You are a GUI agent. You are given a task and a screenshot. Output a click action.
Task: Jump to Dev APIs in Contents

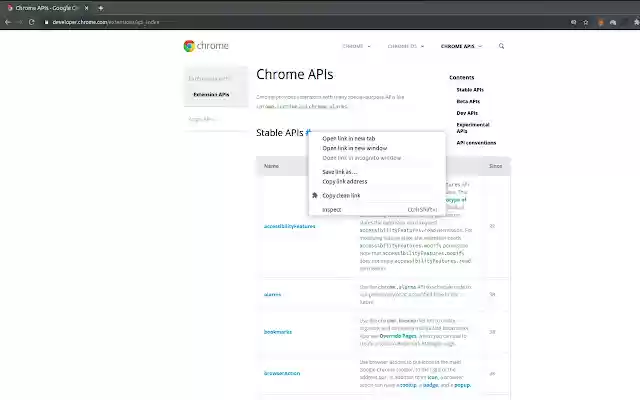[467, 113]
